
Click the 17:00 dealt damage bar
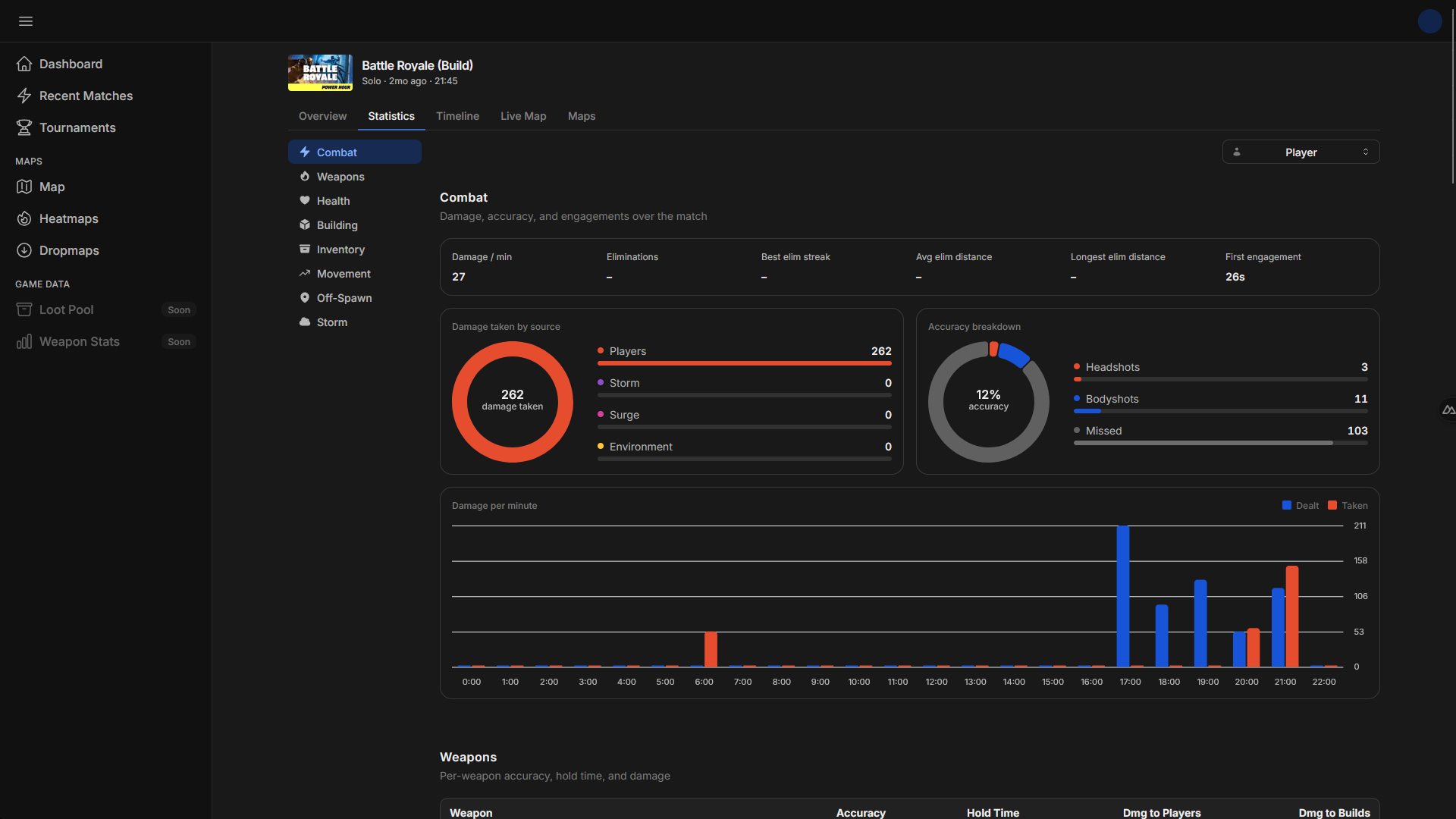pyautogui.click(x=1123, y=596)
